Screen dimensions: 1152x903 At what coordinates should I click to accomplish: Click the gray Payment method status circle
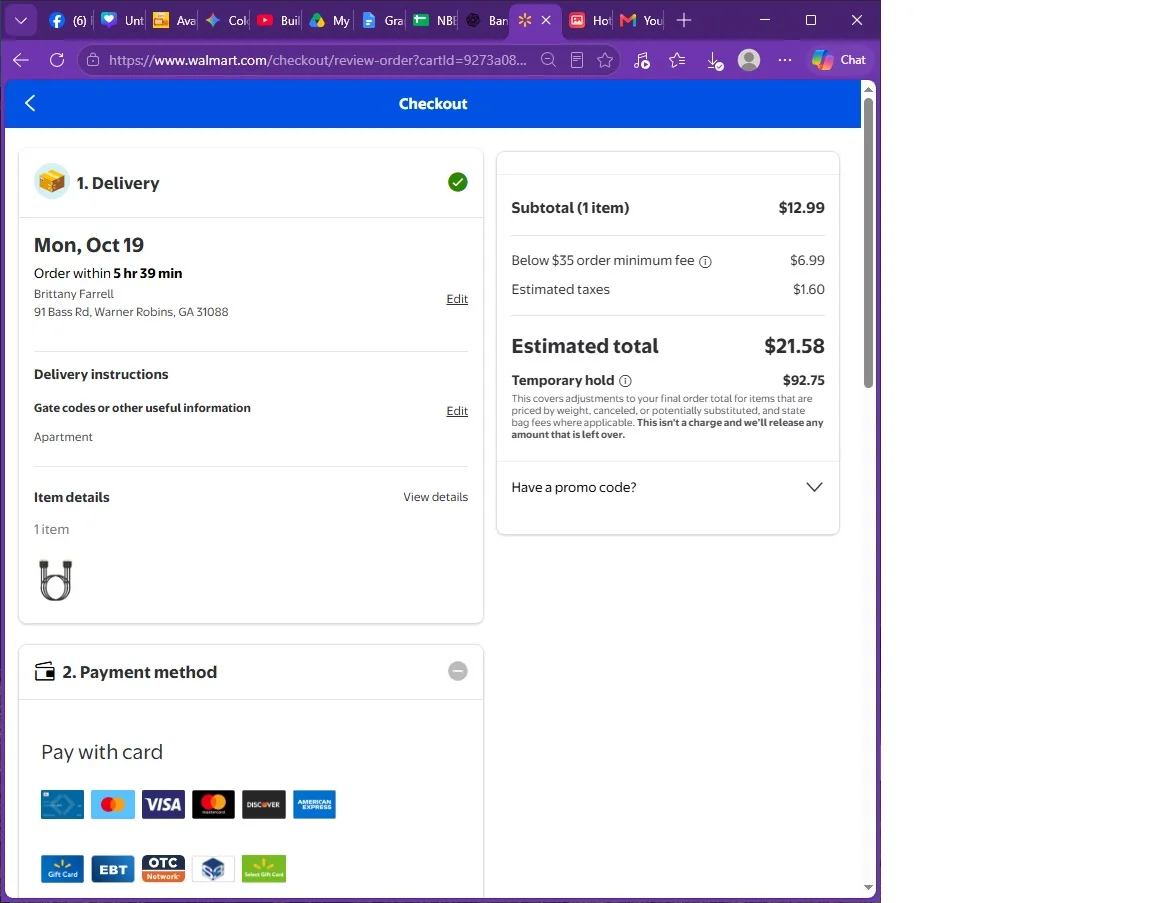click(458, 671)
